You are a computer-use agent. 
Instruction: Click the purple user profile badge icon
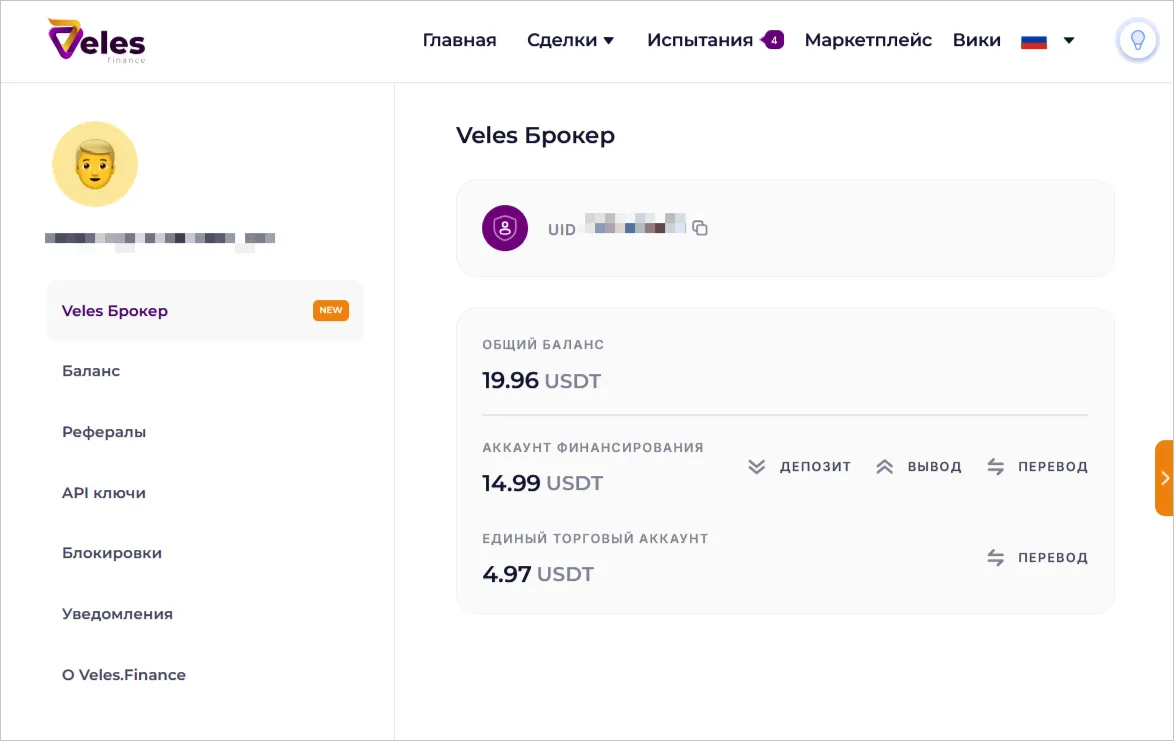point(504,228)
